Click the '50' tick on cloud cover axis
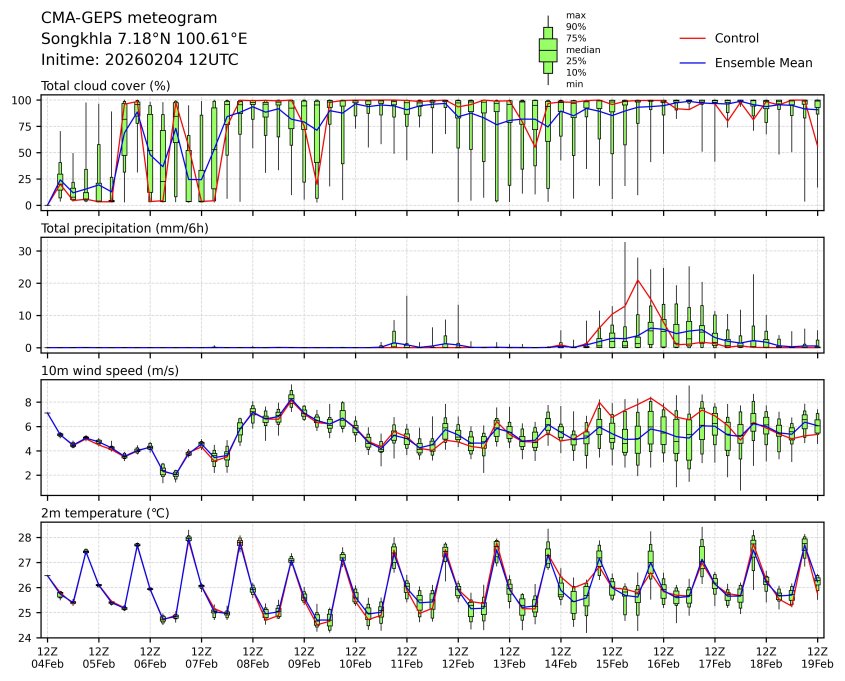 (26, 153)
